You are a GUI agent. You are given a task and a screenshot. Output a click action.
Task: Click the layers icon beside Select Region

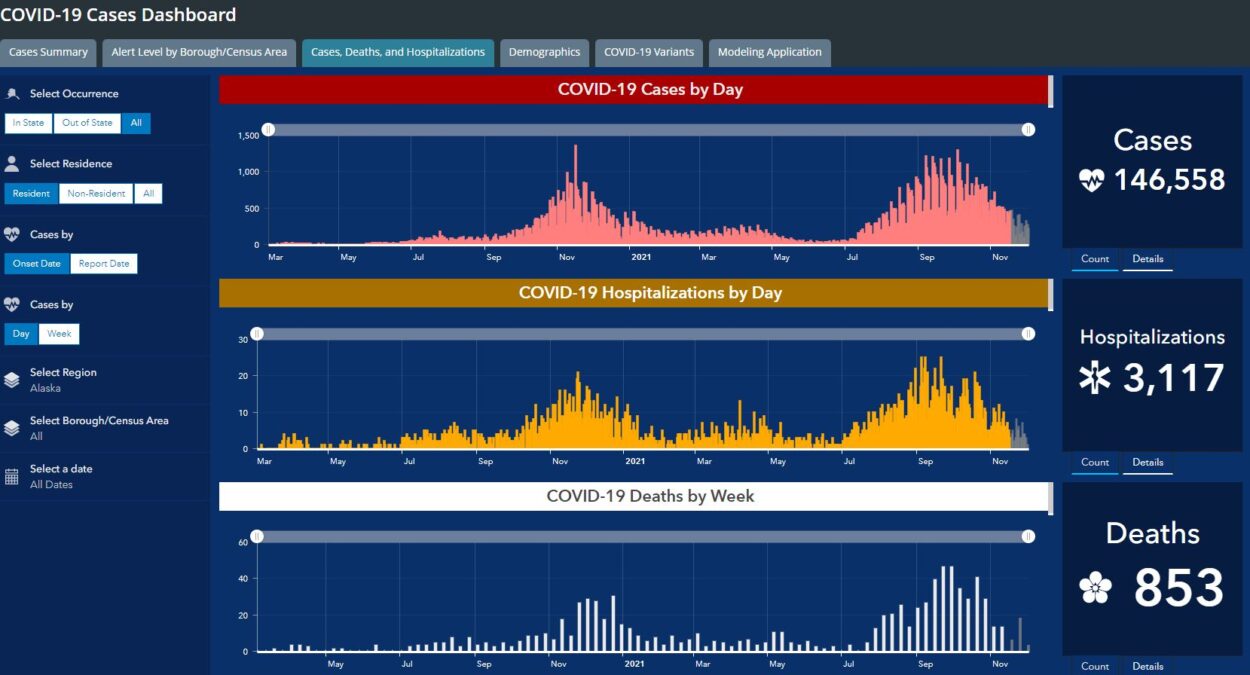point(12,380)
